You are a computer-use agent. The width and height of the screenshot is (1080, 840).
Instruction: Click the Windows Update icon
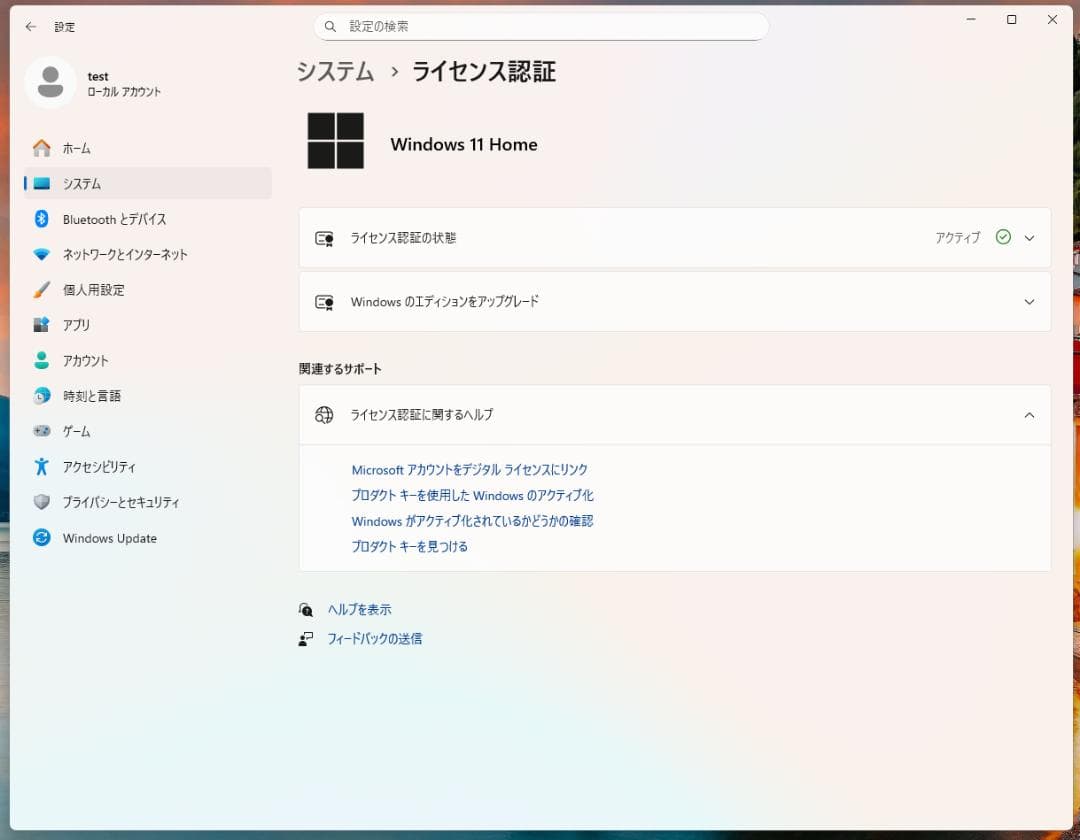[40, 538]
